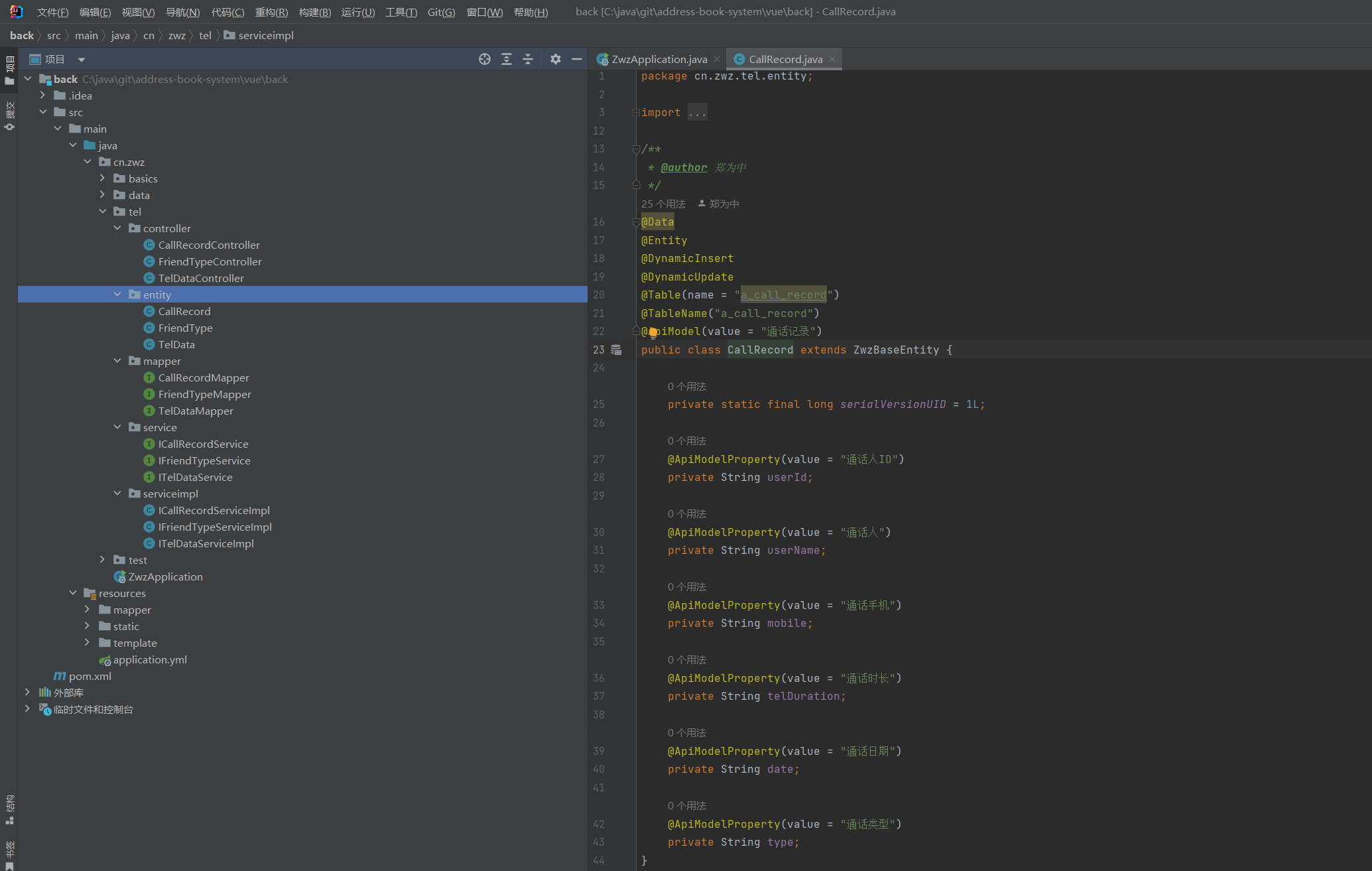Collapse the controller package
Image resolution: width=1372 pixels, height=871 pixels.
(x=117, y=228)
